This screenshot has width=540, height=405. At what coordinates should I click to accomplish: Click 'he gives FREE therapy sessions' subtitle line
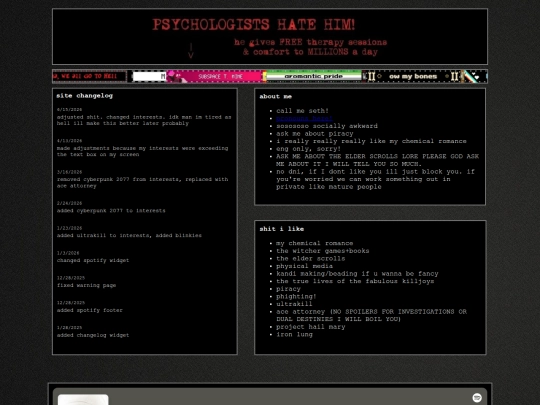(x=310, y=42)
